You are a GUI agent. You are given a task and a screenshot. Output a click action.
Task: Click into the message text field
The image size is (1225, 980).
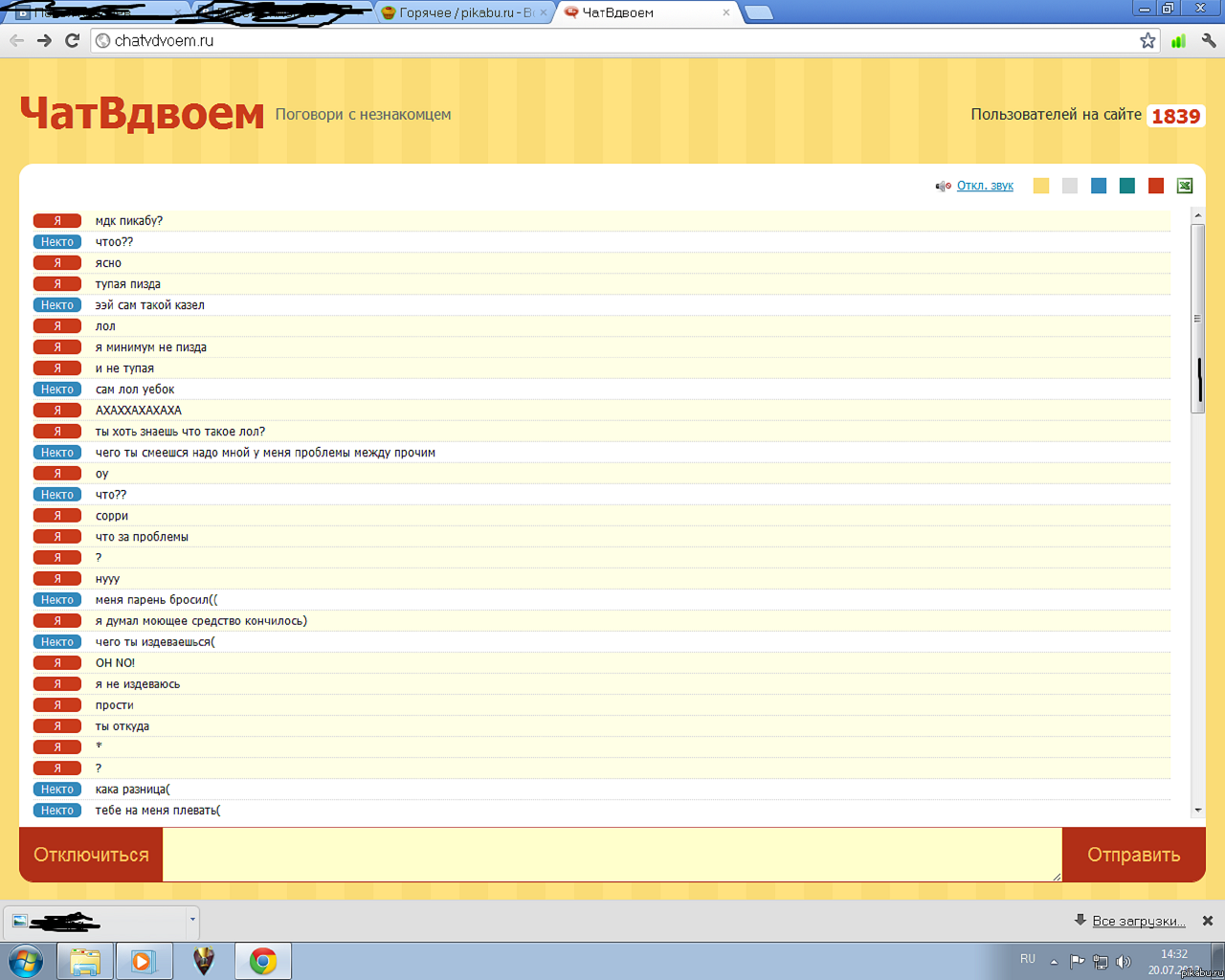click(x=612, y=855)
